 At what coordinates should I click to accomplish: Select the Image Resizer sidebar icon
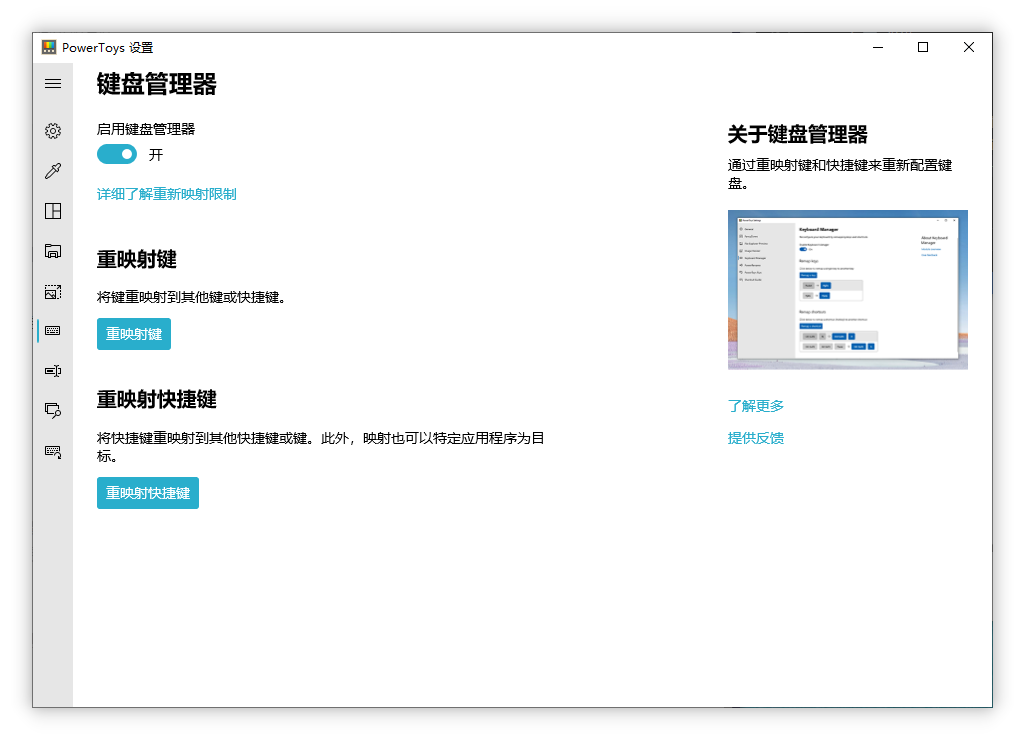point(52,291)
